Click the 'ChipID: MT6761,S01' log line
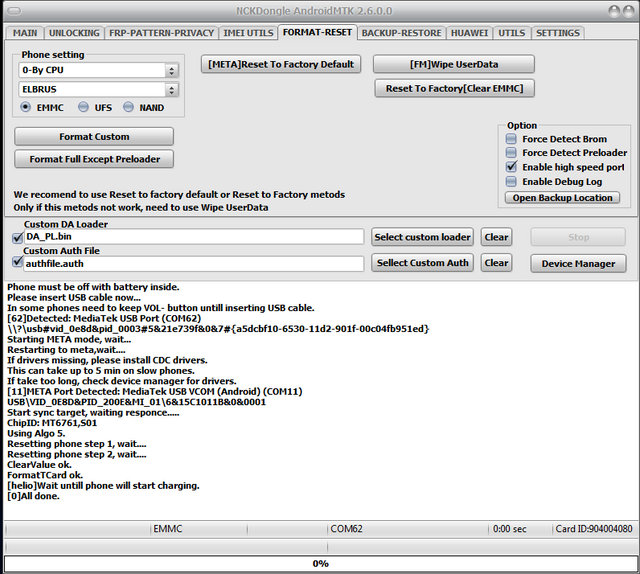Screen dimensions: 640x574 [x=52, y=423]
